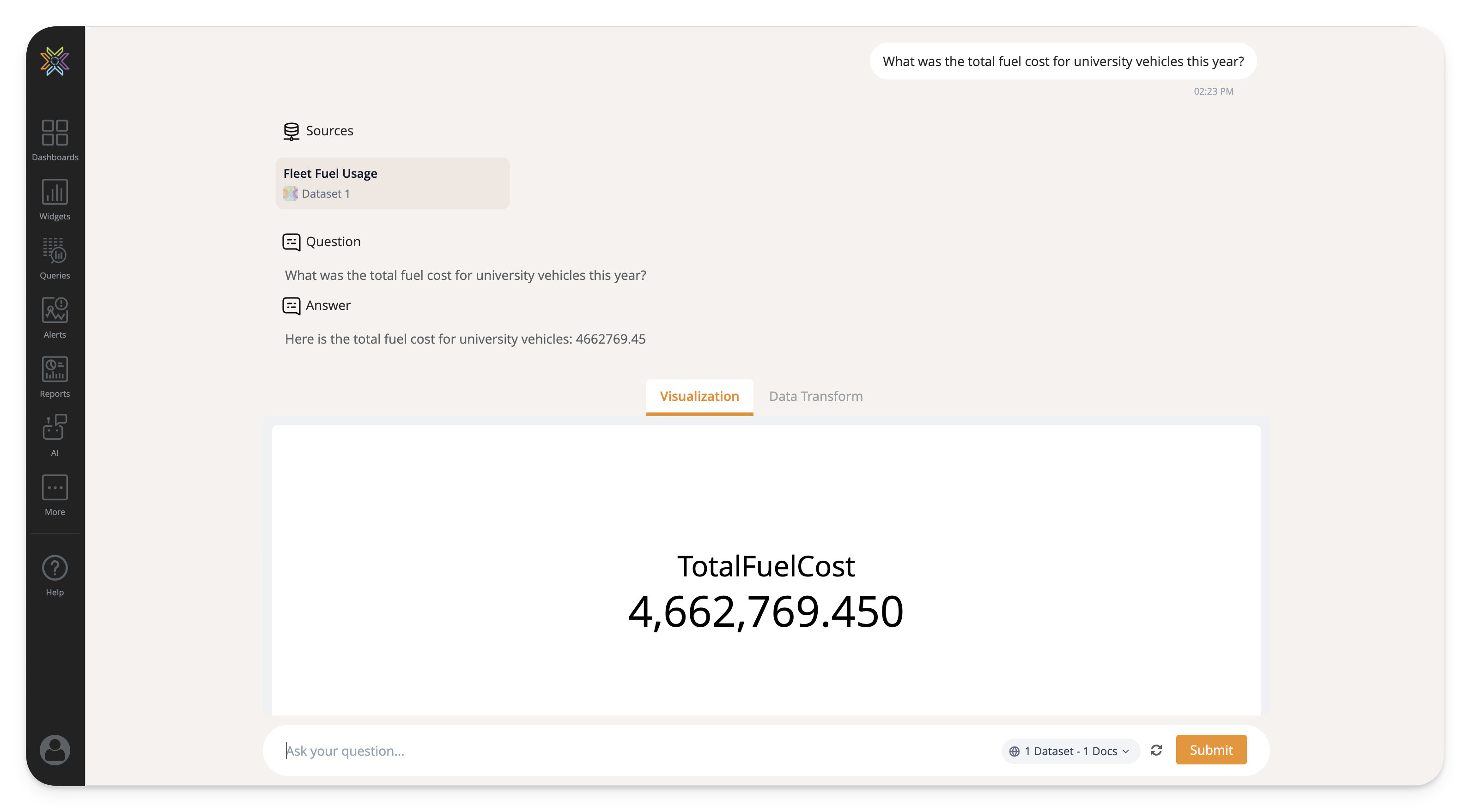Select the Visualization tab

tap(699, 396)
